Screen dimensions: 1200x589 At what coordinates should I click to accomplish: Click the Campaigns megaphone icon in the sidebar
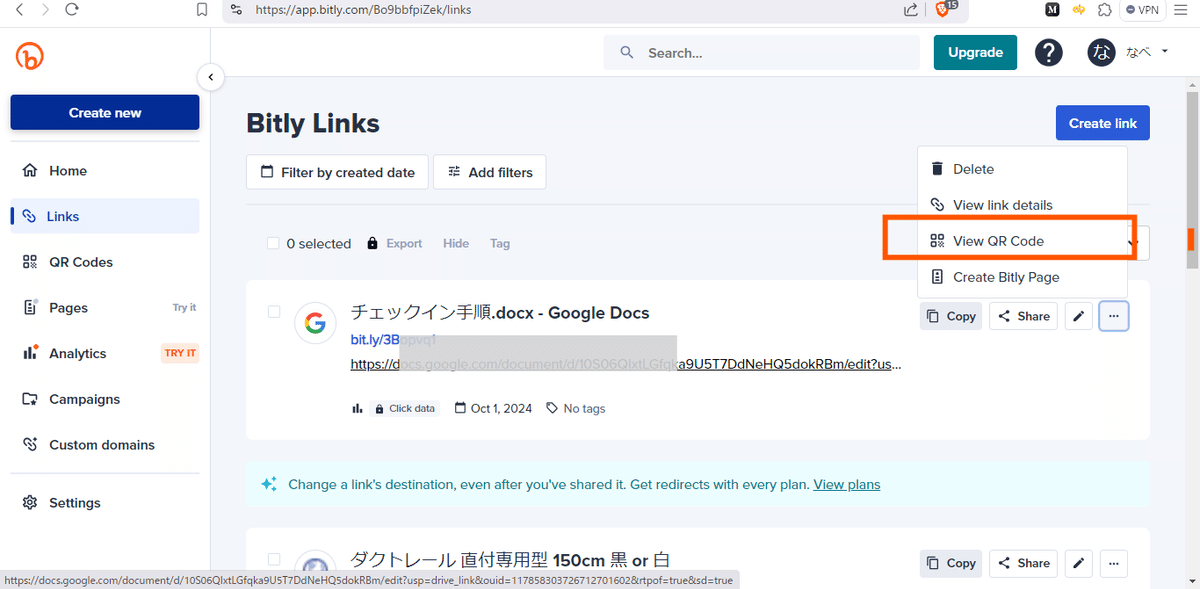pos(29,399)
